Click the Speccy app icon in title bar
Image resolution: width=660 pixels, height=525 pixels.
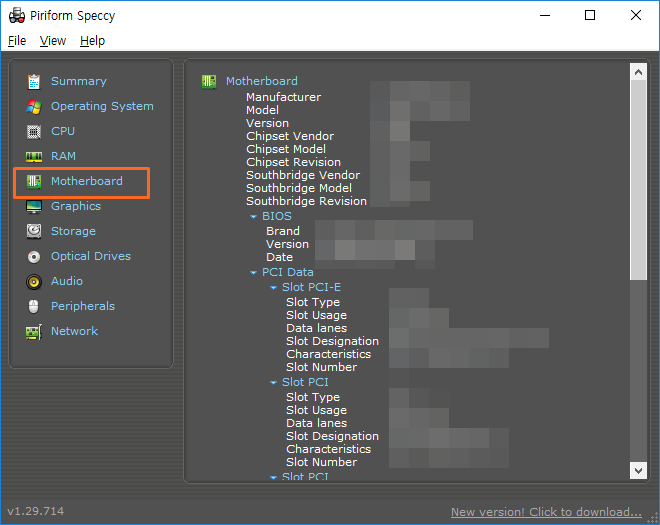[17, 16]
